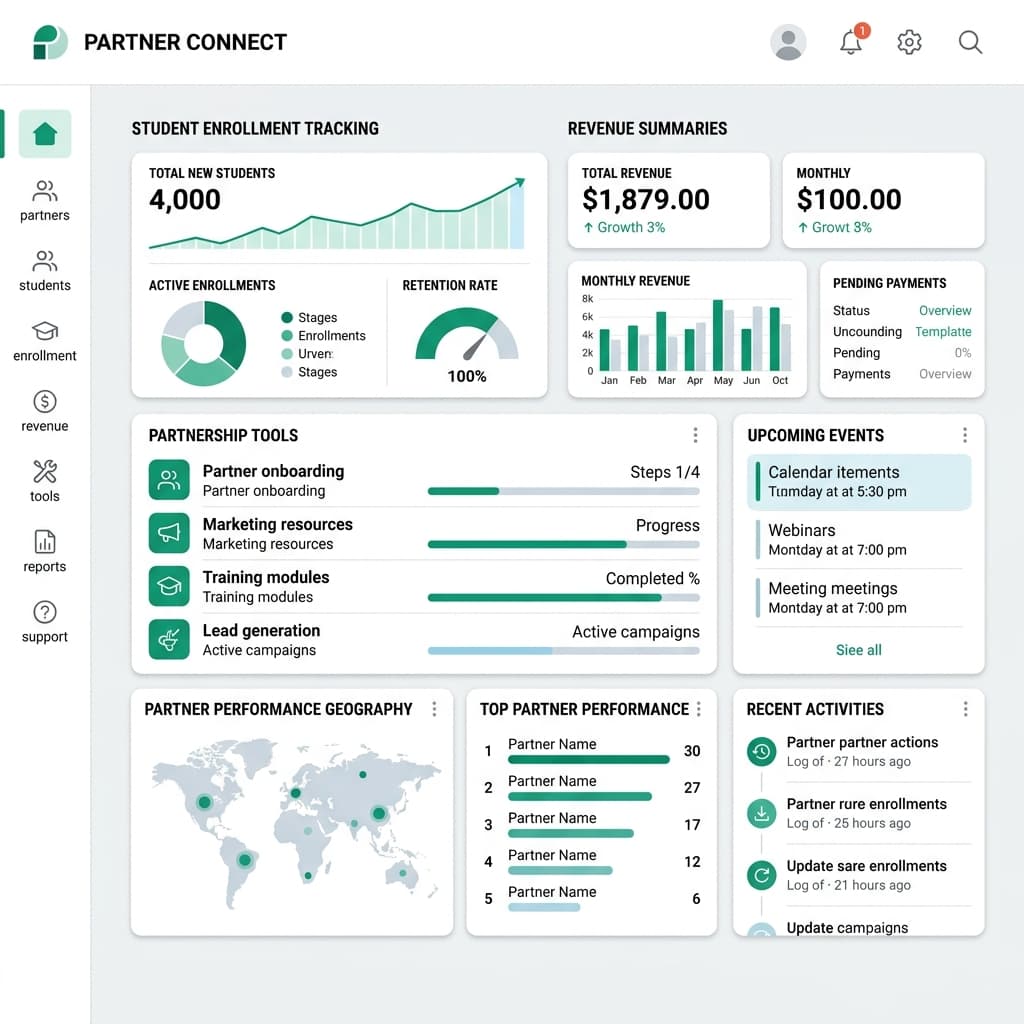Open support in the sidebar

[44, 622]
